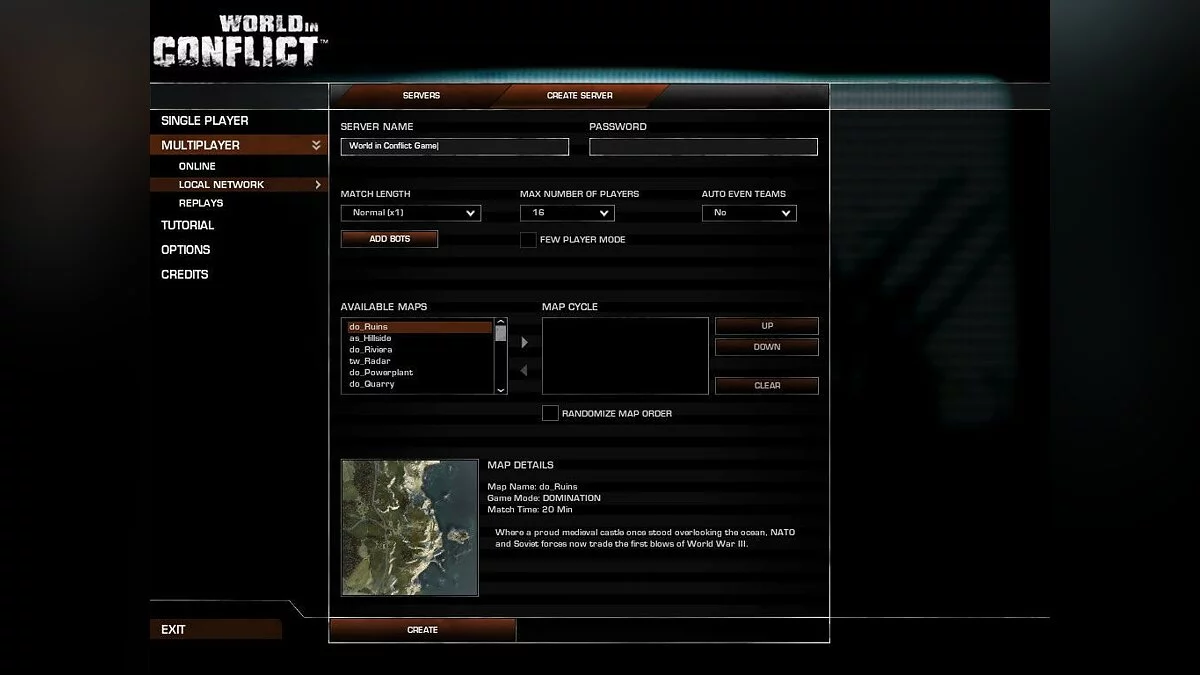Switch to the Create Server tab

580,96
